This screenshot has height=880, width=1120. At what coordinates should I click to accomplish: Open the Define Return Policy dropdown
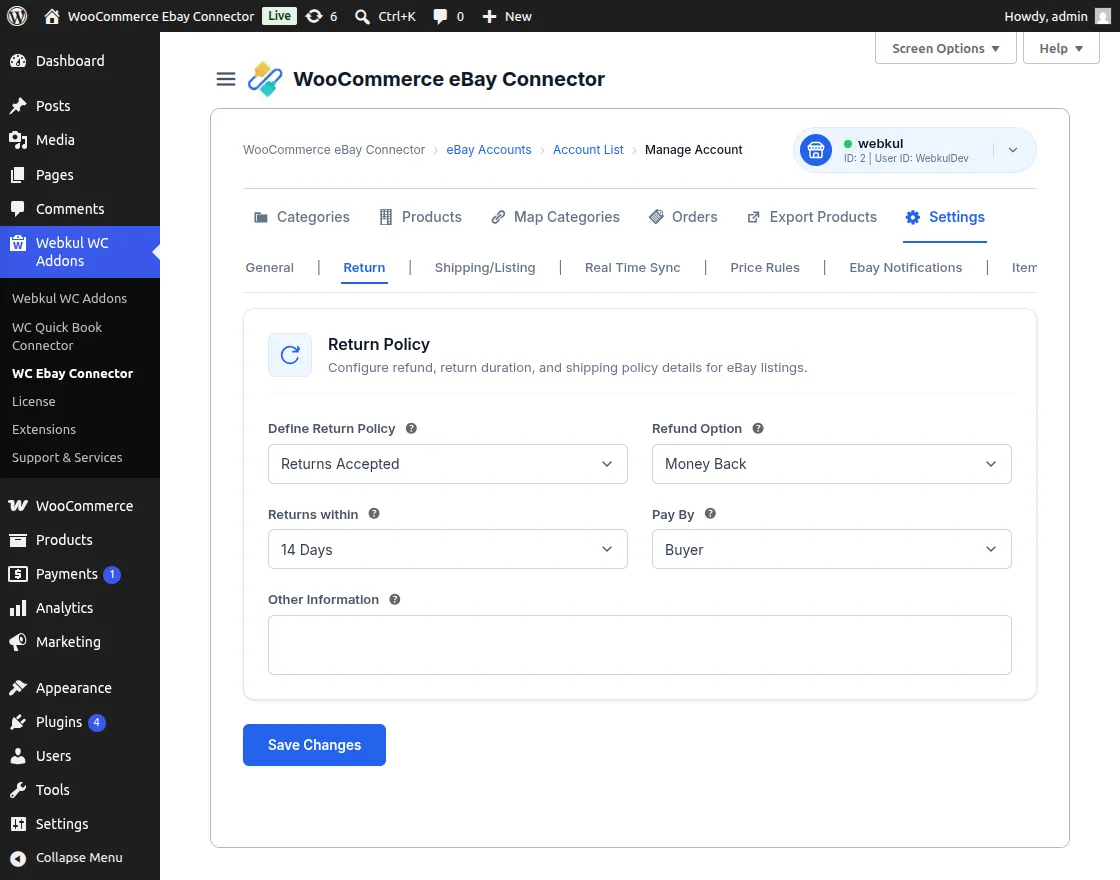click(448, 464)
